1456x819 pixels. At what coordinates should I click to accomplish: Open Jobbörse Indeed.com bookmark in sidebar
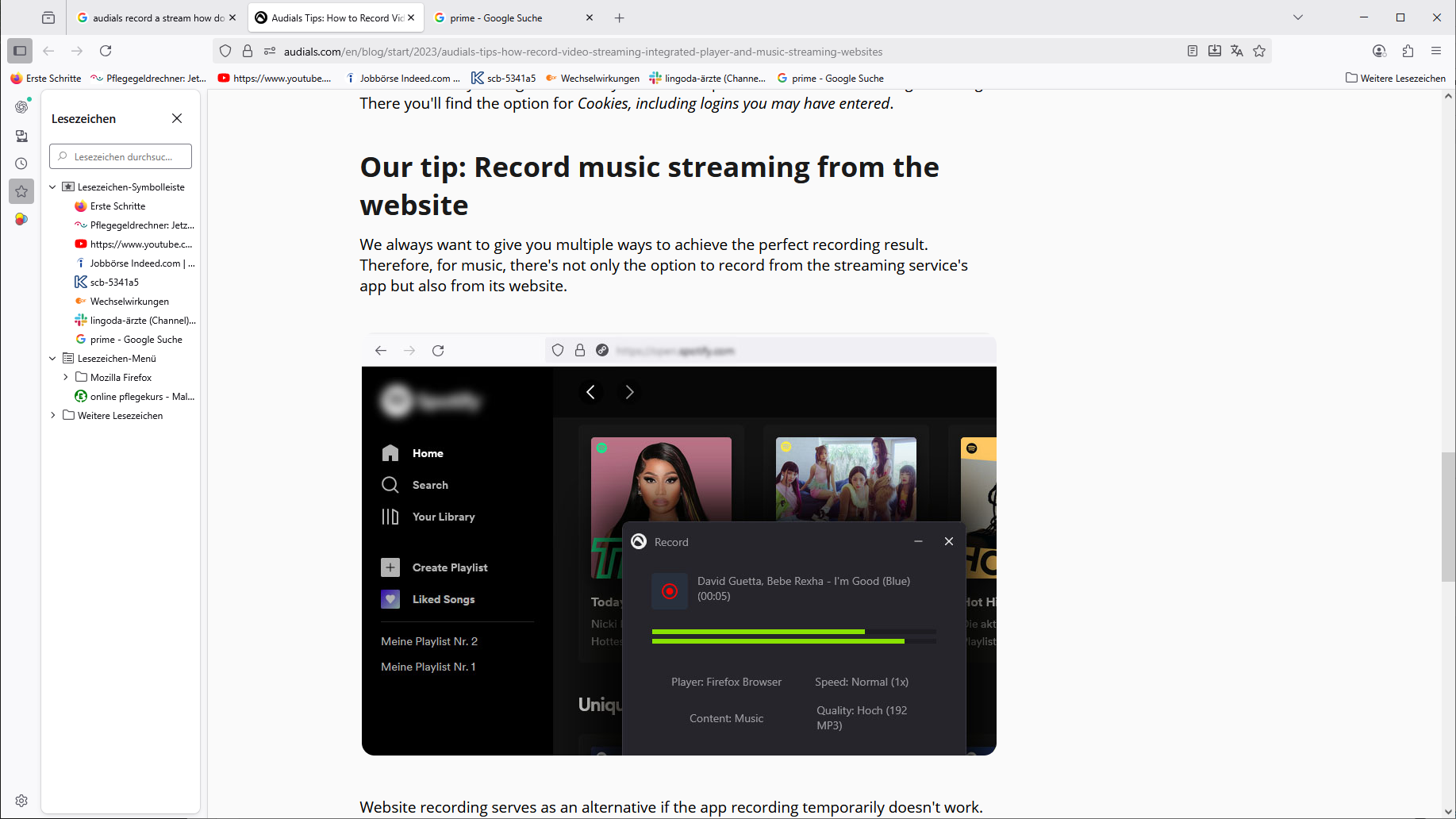pyautogui.click(x=135, y=263)
